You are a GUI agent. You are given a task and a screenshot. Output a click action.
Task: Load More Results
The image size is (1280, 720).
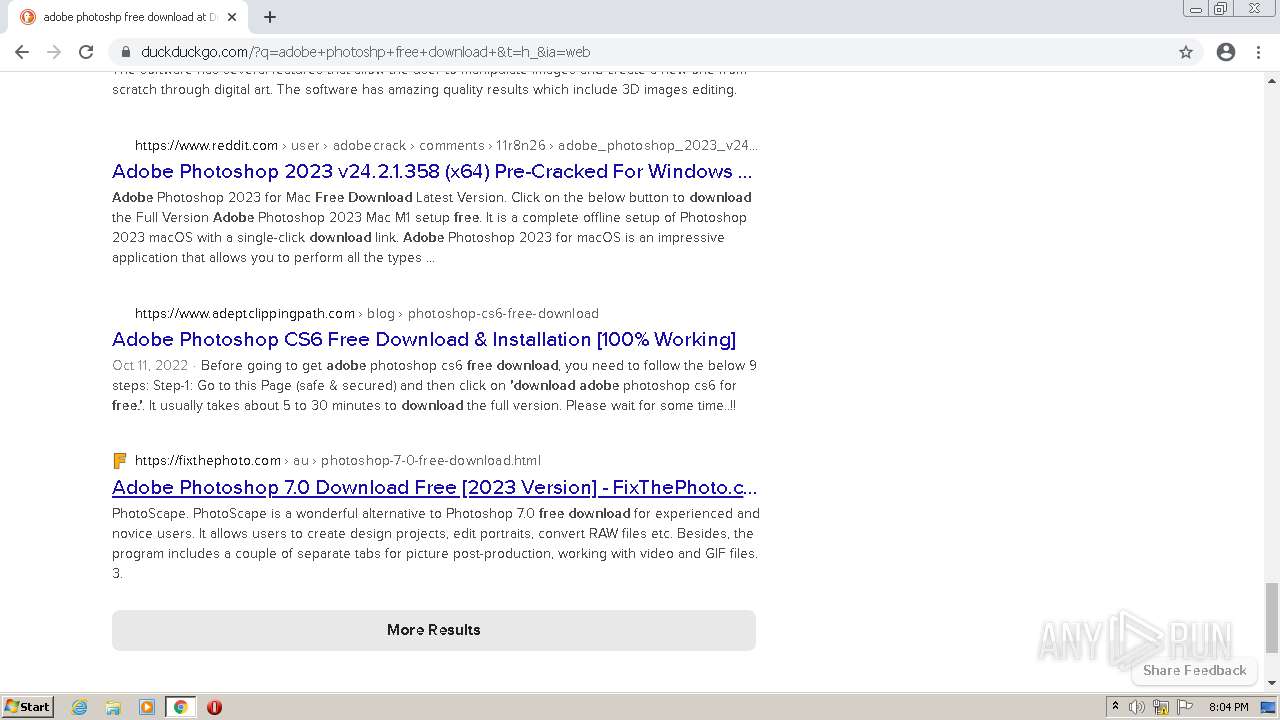pos(434,630)
